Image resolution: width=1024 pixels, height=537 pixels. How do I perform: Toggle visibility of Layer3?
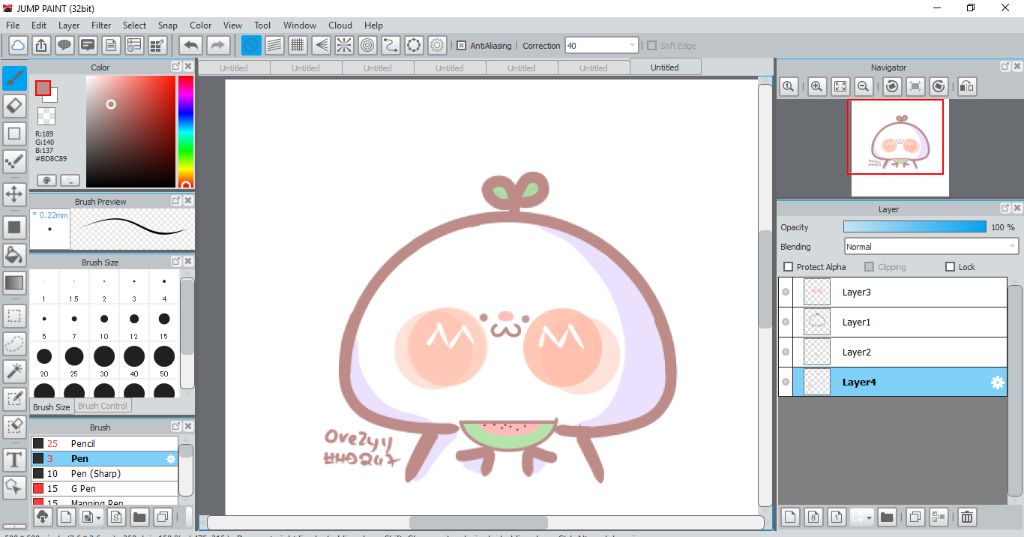tap(786, 292)
